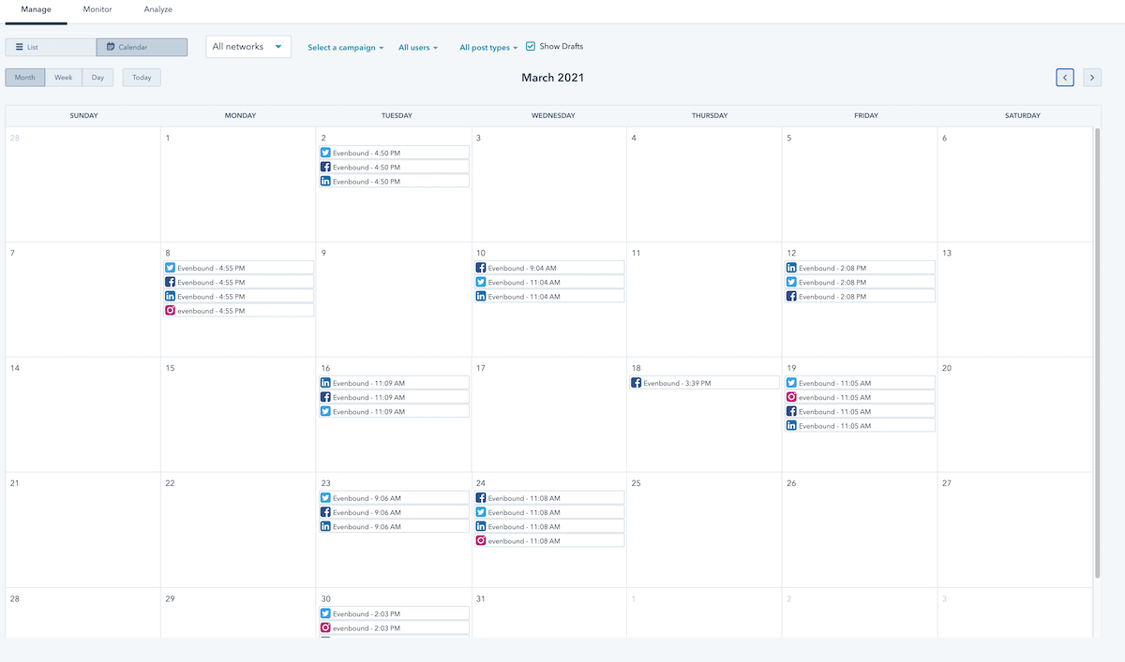Screen dimensions: 1125x662
Task: Open Facebook post at 9:04 AM March 10
Action: [x=549, y=268]
